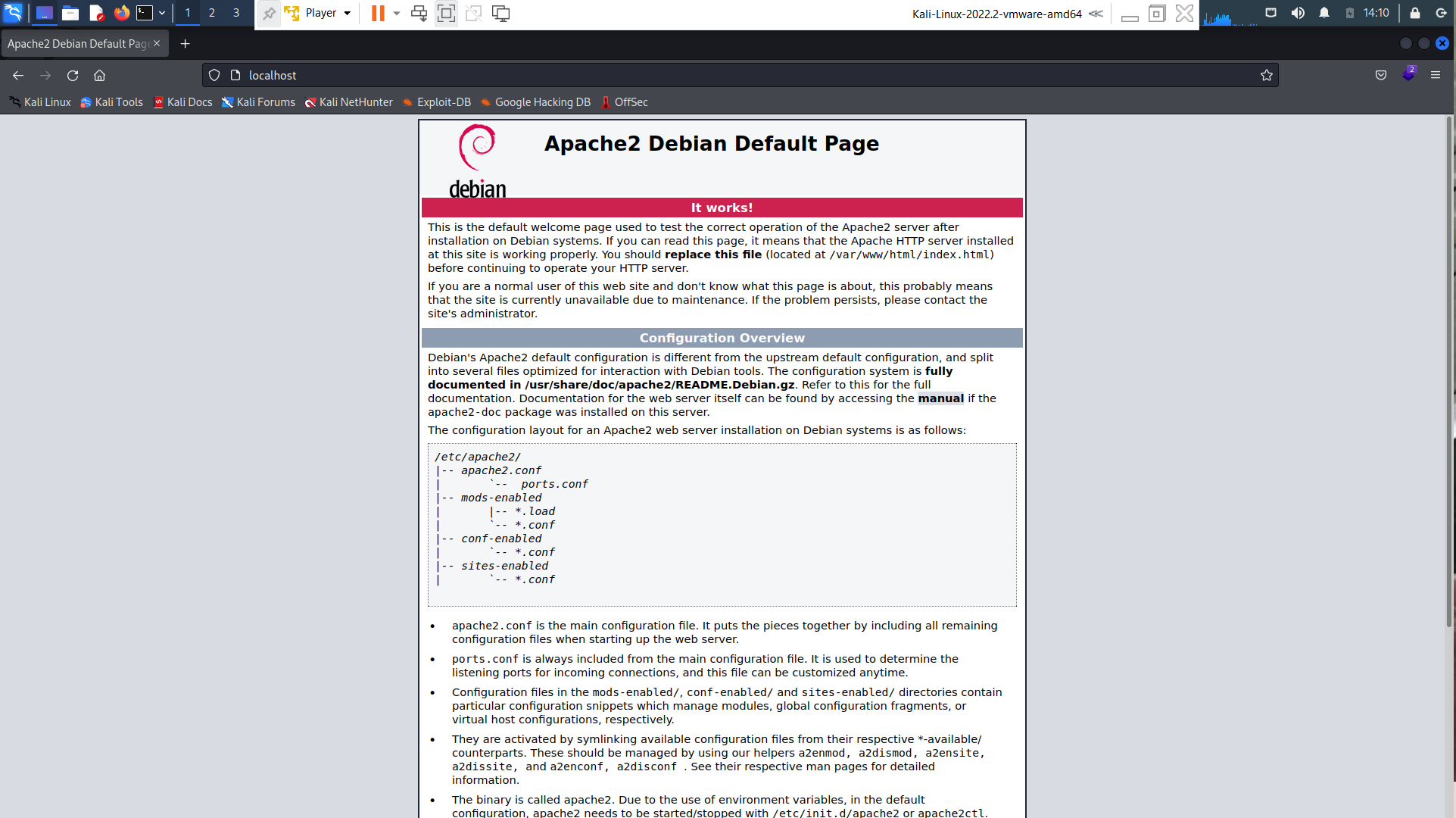Go to the Firefox home page
1456x818 pixels.
coord(99,75)
